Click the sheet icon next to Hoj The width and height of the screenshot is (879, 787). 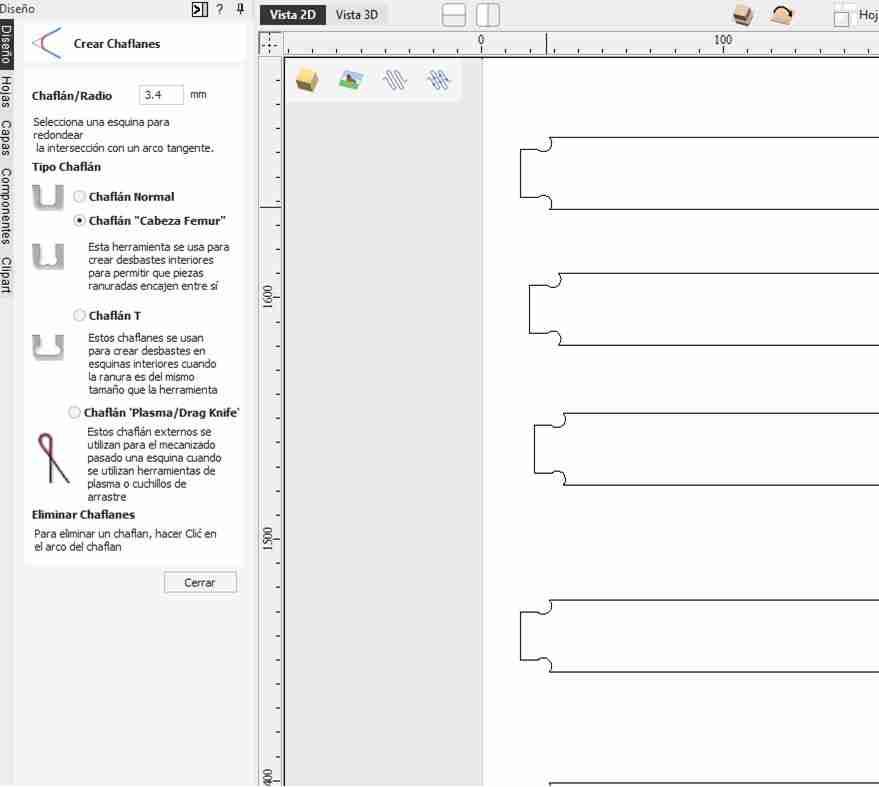(x=841, y=17)
